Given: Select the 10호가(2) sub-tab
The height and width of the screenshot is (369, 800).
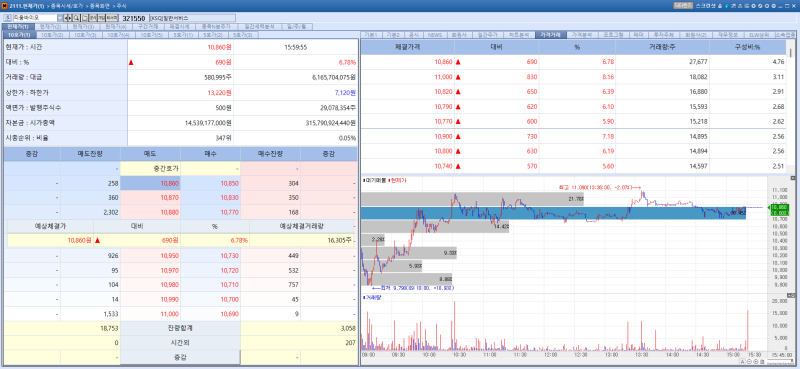Looking at the screenshot, I should (x=52, y=35).
